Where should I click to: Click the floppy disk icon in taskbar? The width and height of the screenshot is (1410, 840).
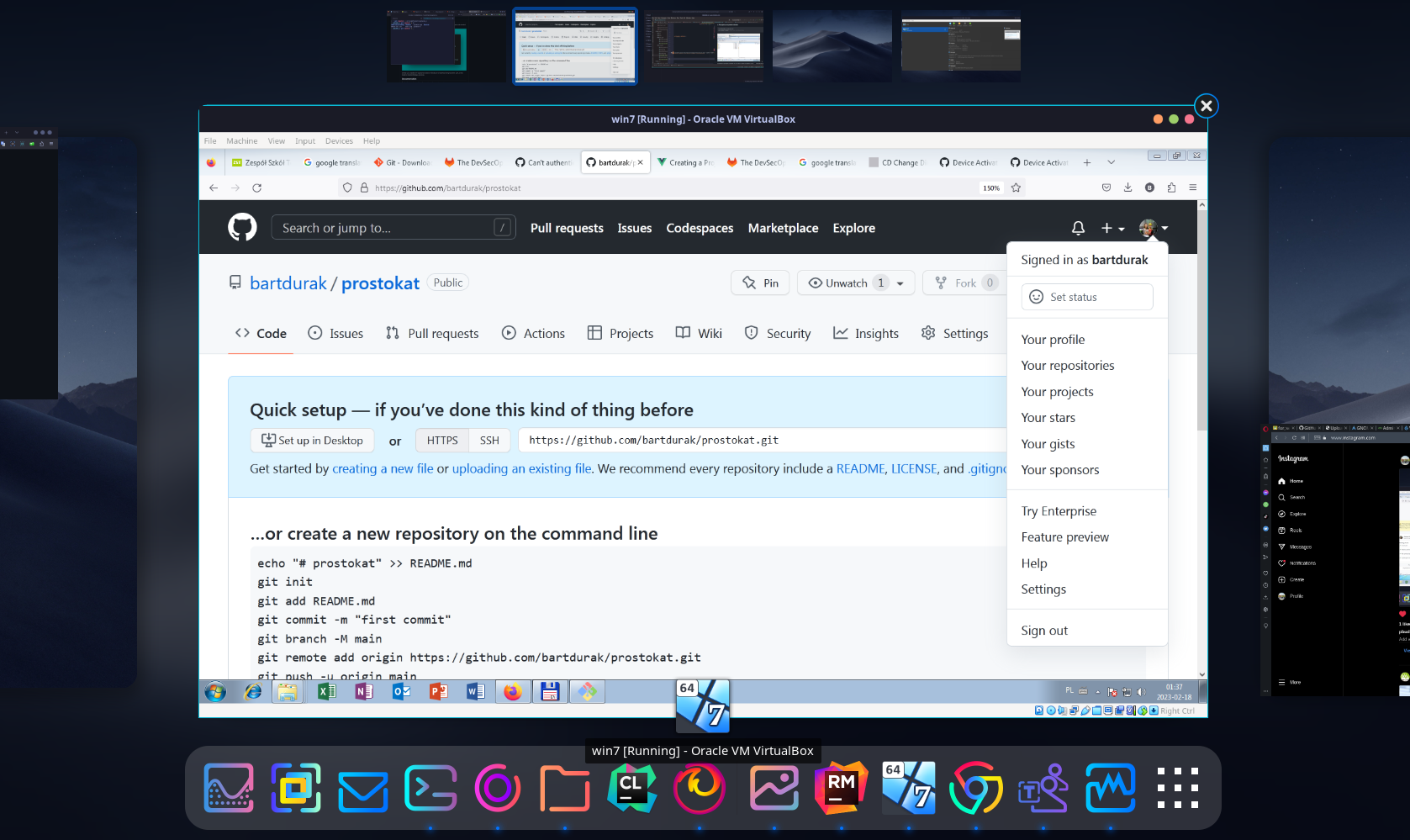[x=550, y=692]
